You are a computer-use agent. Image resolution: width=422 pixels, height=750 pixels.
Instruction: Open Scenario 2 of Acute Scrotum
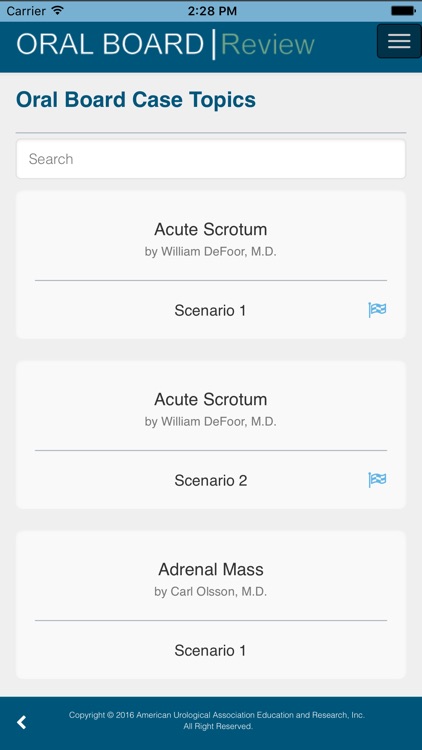(x=211, y=480)
